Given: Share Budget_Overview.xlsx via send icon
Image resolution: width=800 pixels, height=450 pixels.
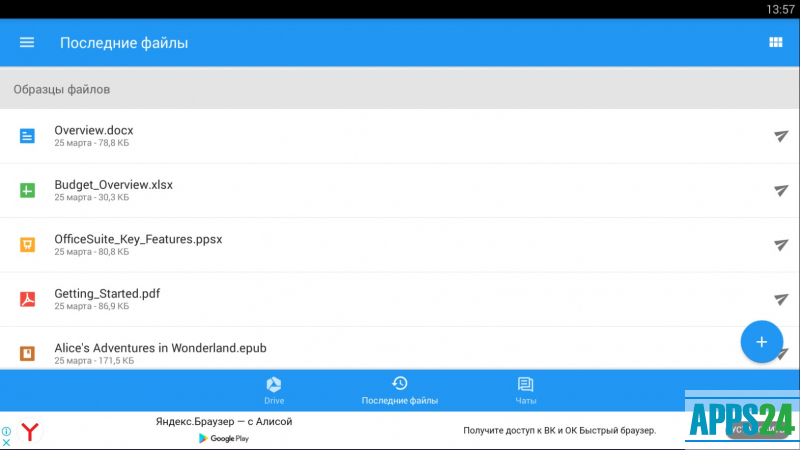Looking at the screenshot, I should point(781,190).
